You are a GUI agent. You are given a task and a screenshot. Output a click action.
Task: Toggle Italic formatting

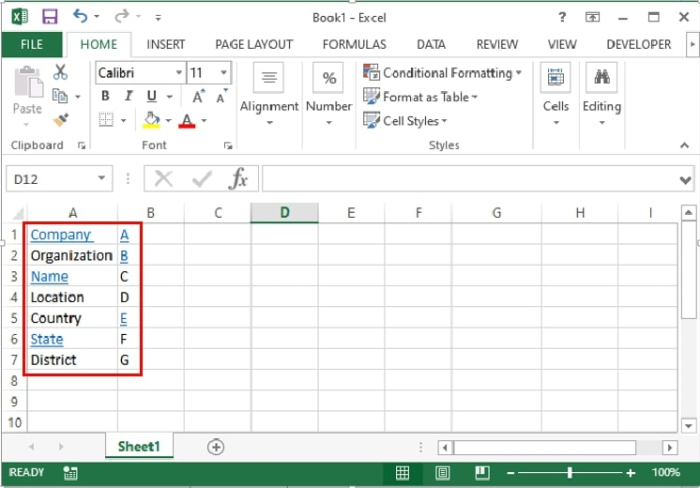(x=129, y=96)
